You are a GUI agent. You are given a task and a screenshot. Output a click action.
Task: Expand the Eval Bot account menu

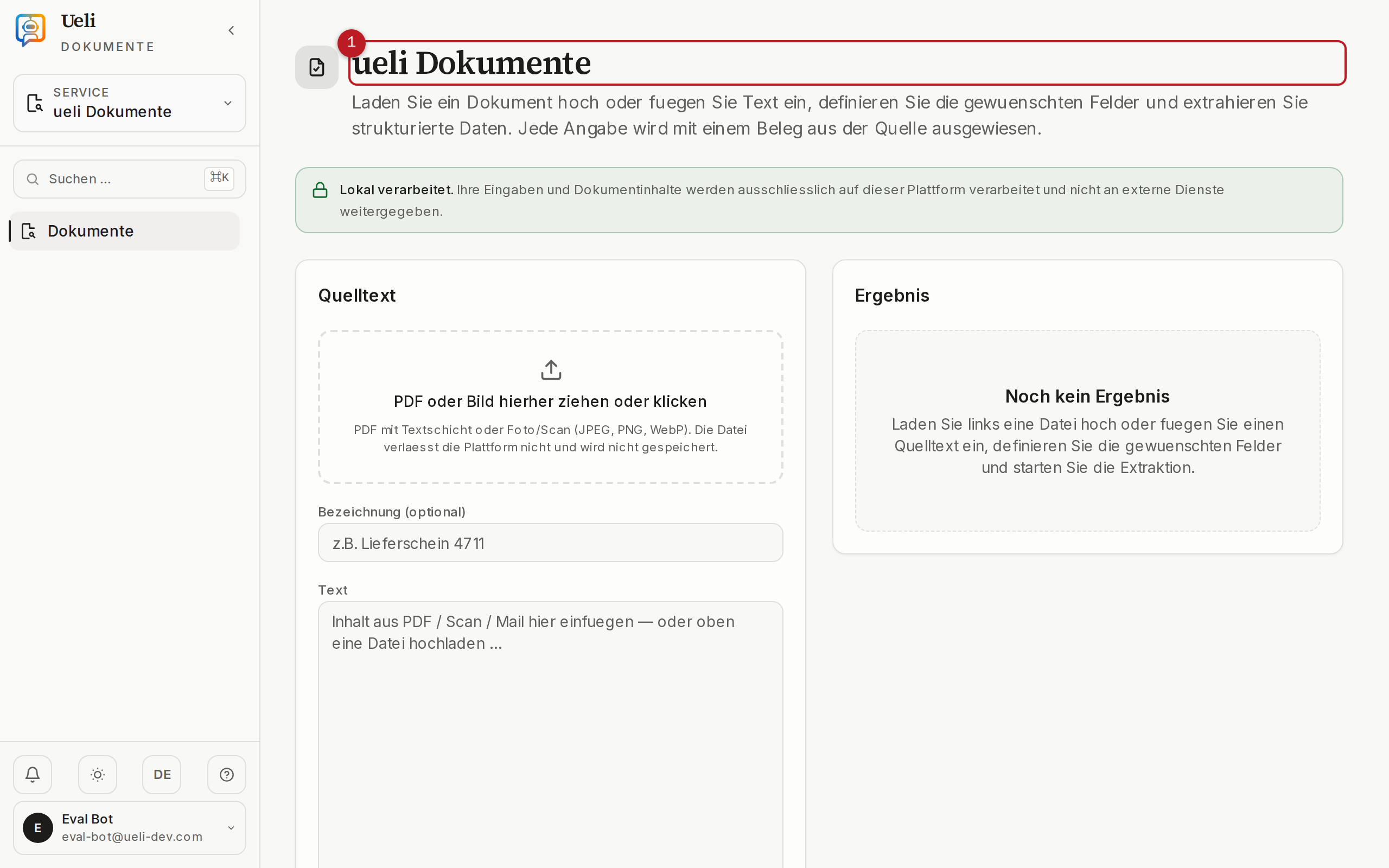130,827
